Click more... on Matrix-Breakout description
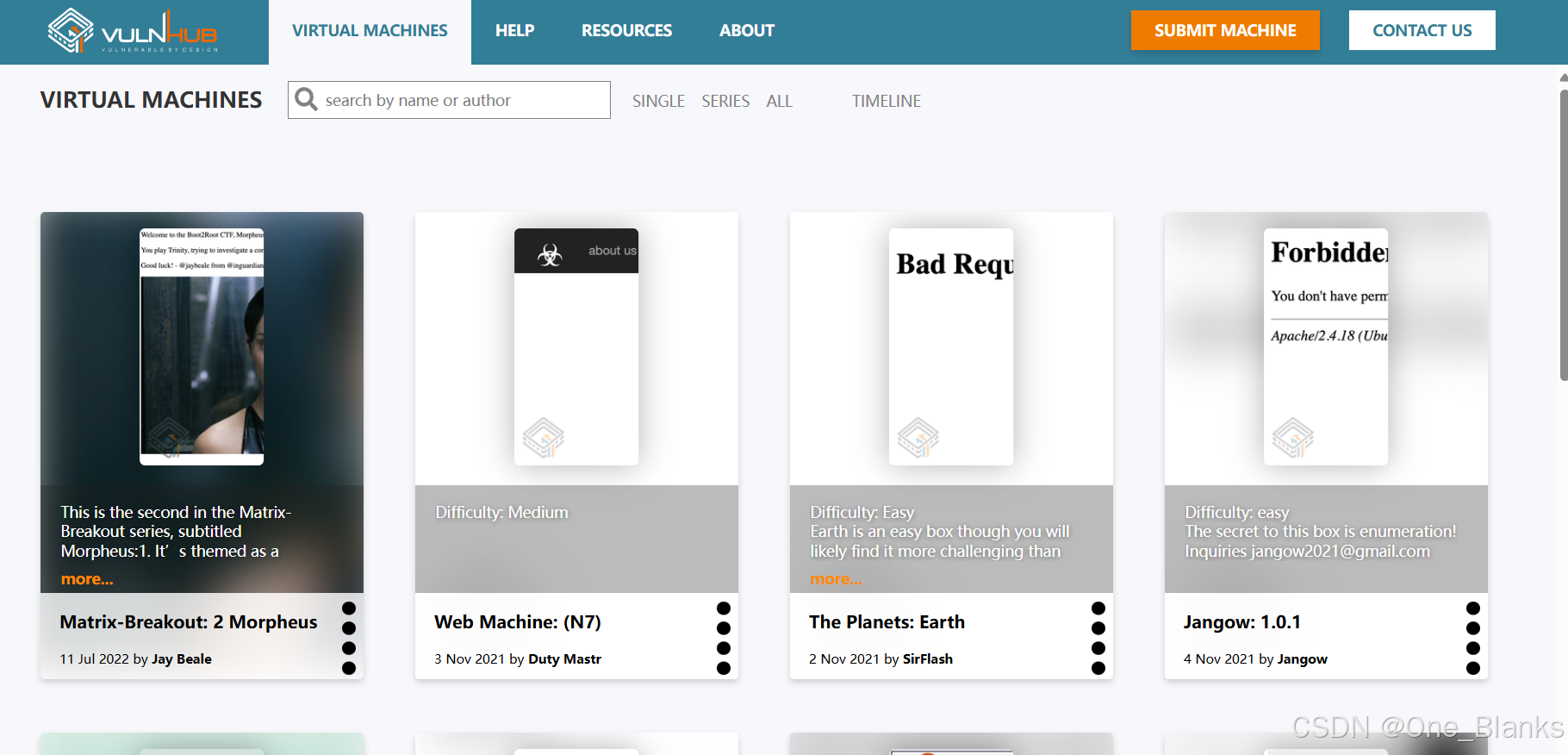The width and height of the screenshot is (1568, 755). 87,579
